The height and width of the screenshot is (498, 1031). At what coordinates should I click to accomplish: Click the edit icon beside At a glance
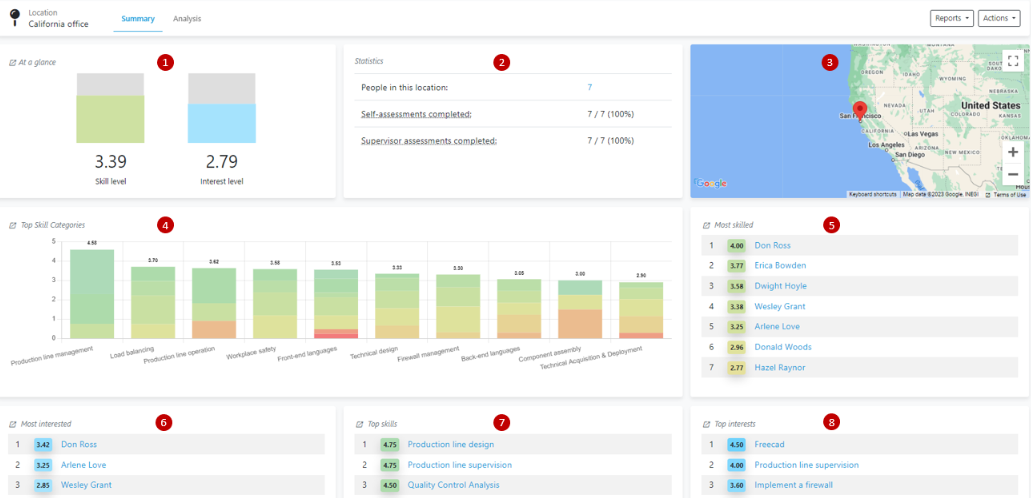(12, 62)
